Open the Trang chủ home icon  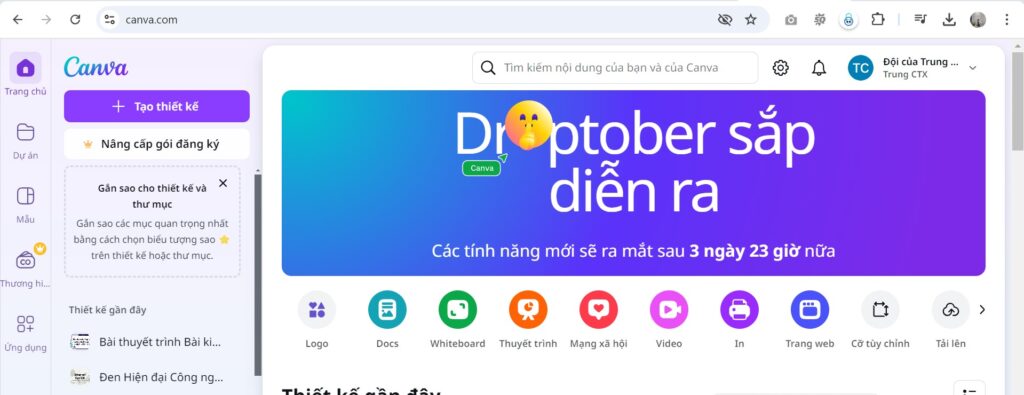[x=25, y=68]
